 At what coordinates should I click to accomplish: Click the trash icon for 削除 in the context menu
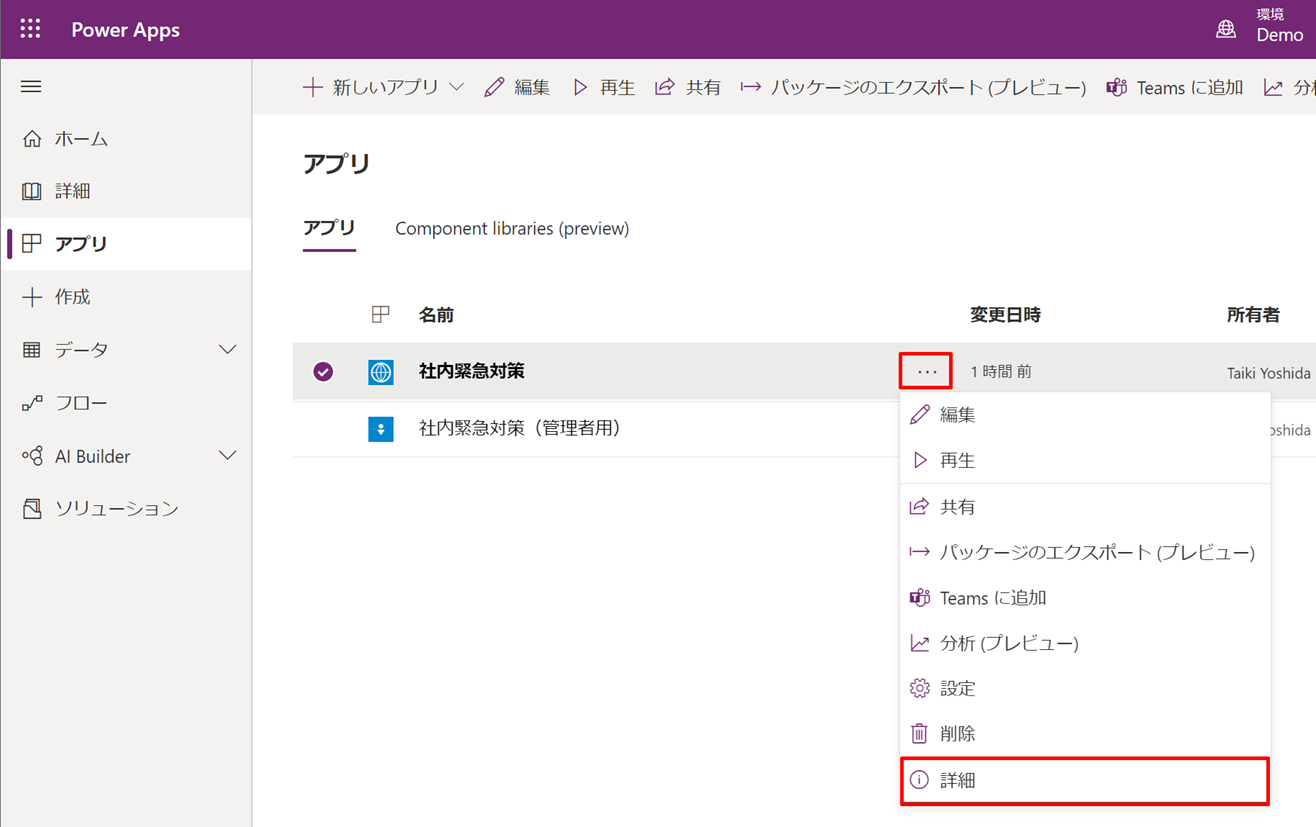coord(919,734)
